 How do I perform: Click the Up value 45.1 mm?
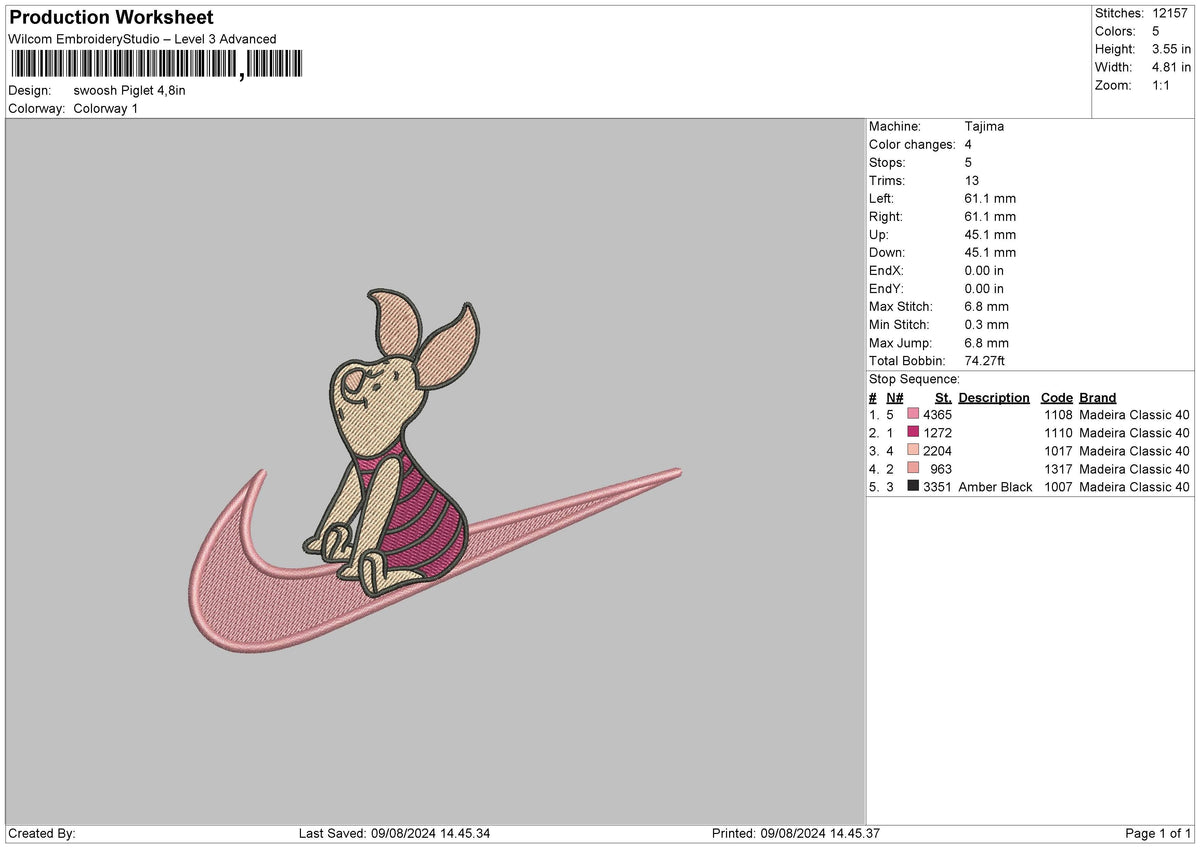990,234
